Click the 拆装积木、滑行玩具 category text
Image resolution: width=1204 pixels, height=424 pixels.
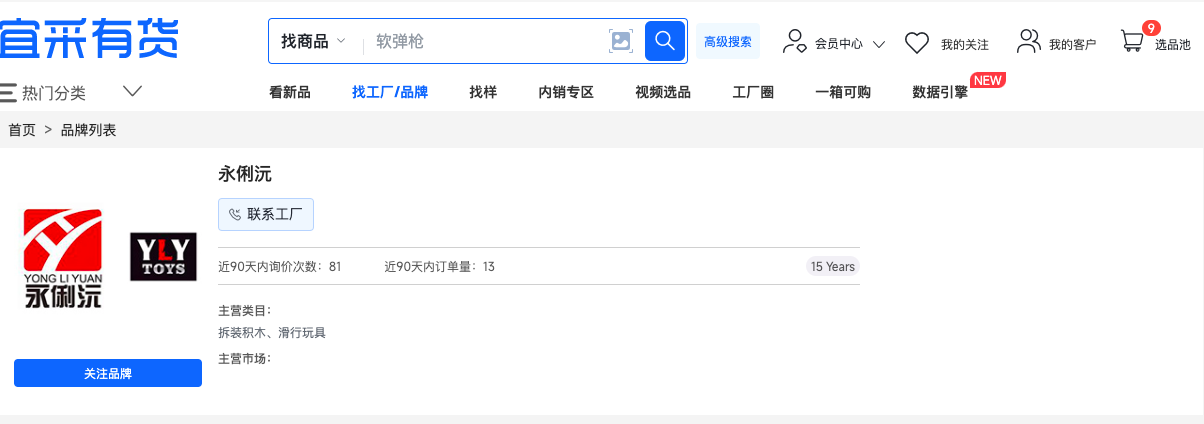tap(272, 333)
